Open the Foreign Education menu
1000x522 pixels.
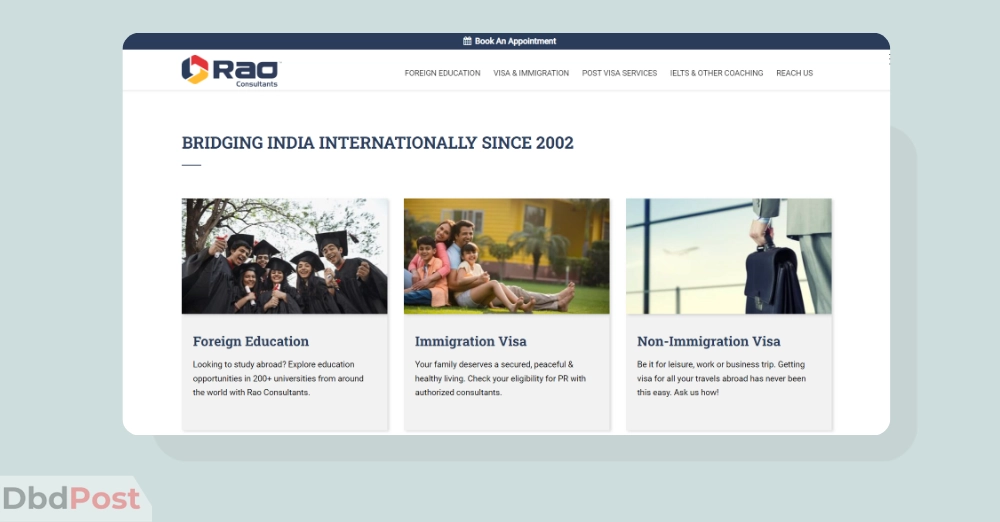442,73
